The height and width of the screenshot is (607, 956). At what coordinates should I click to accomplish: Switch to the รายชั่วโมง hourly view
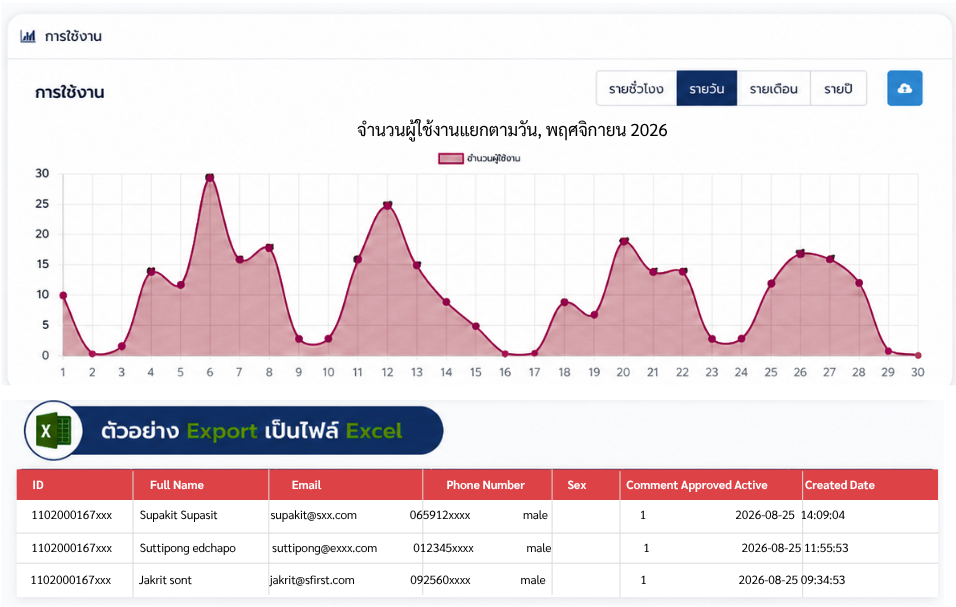[x=636, y=88]
